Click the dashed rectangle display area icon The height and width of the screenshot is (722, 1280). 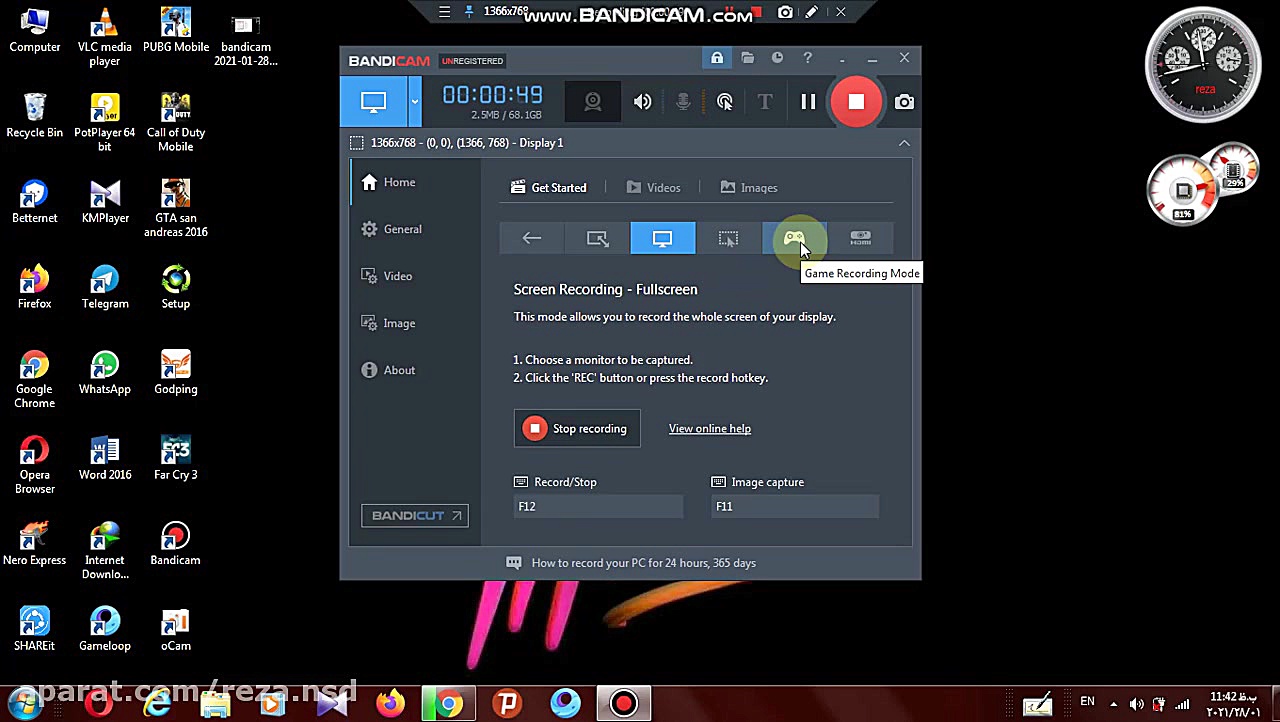pos(357,143)
